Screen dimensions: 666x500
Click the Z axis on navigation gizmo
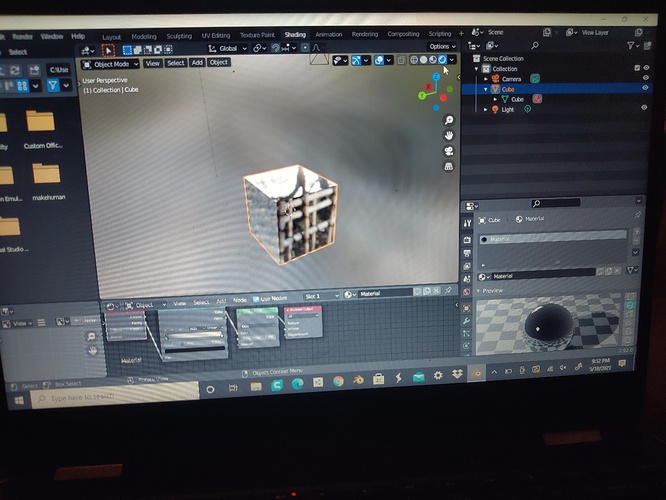coord(436,77)
